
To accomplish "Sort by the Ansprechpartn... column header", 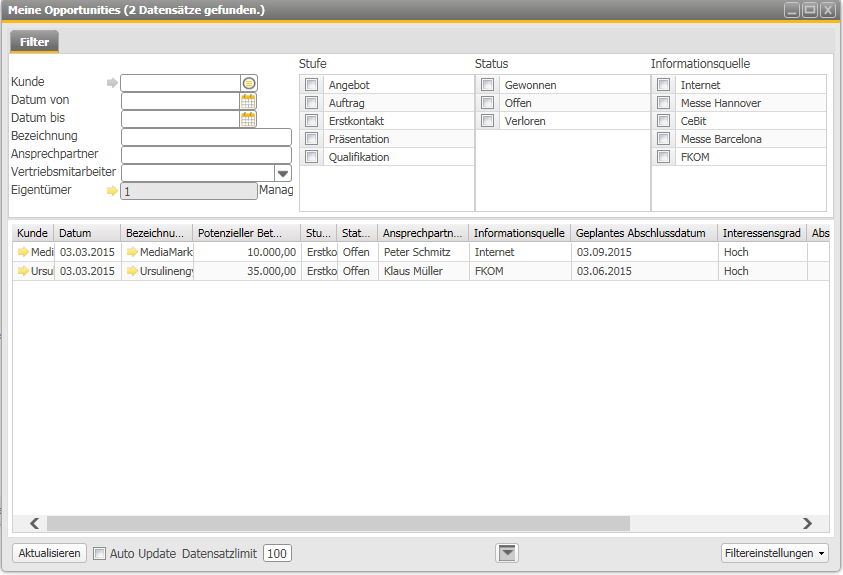I will point(423,233).
